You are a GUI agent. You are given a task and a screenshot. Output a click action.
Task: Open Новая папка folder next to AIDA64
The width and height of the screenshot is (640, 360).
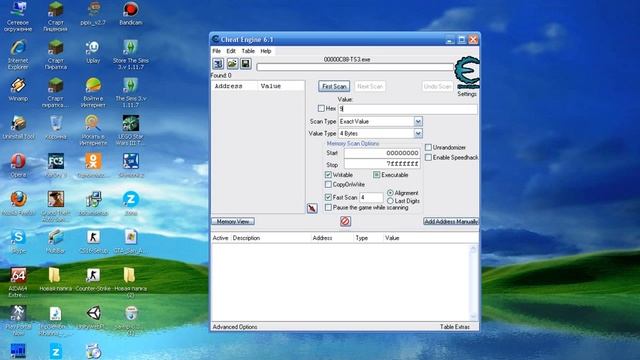[x=56, y=280]
